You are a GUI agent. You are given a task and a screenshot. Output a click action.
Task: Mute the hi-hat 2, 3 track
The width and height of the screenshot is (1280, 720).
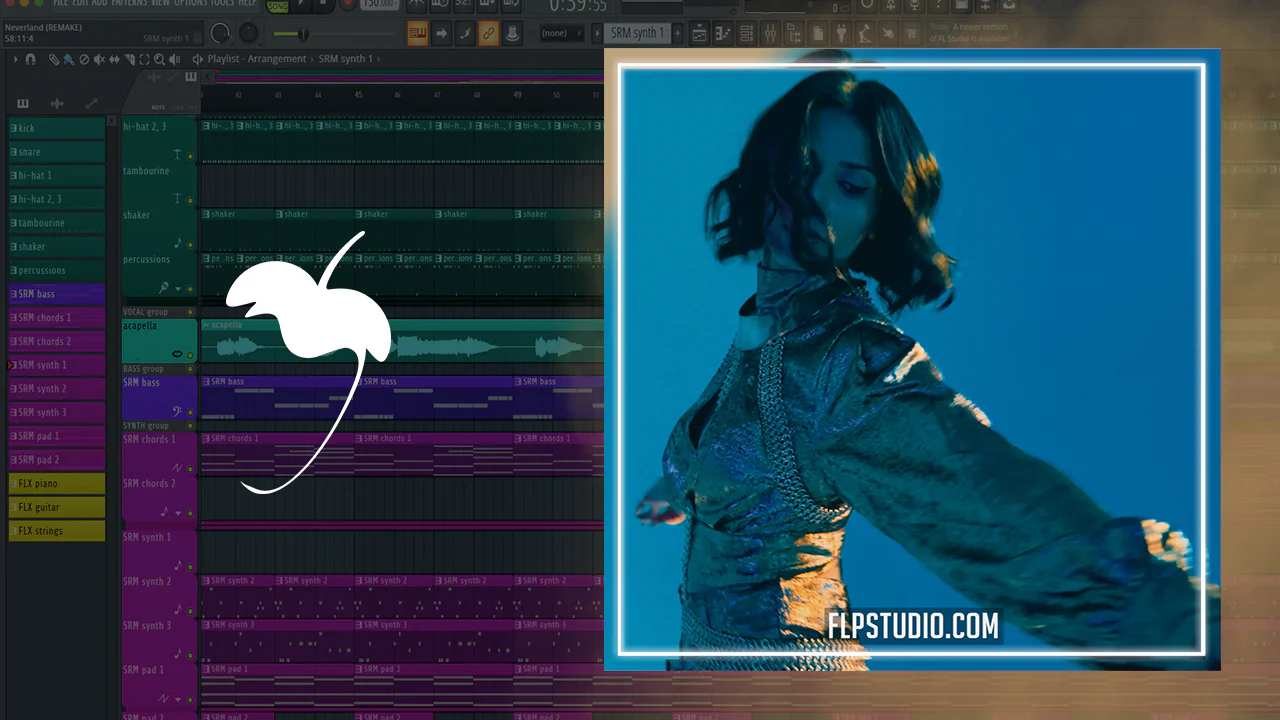tap(190, 157)
